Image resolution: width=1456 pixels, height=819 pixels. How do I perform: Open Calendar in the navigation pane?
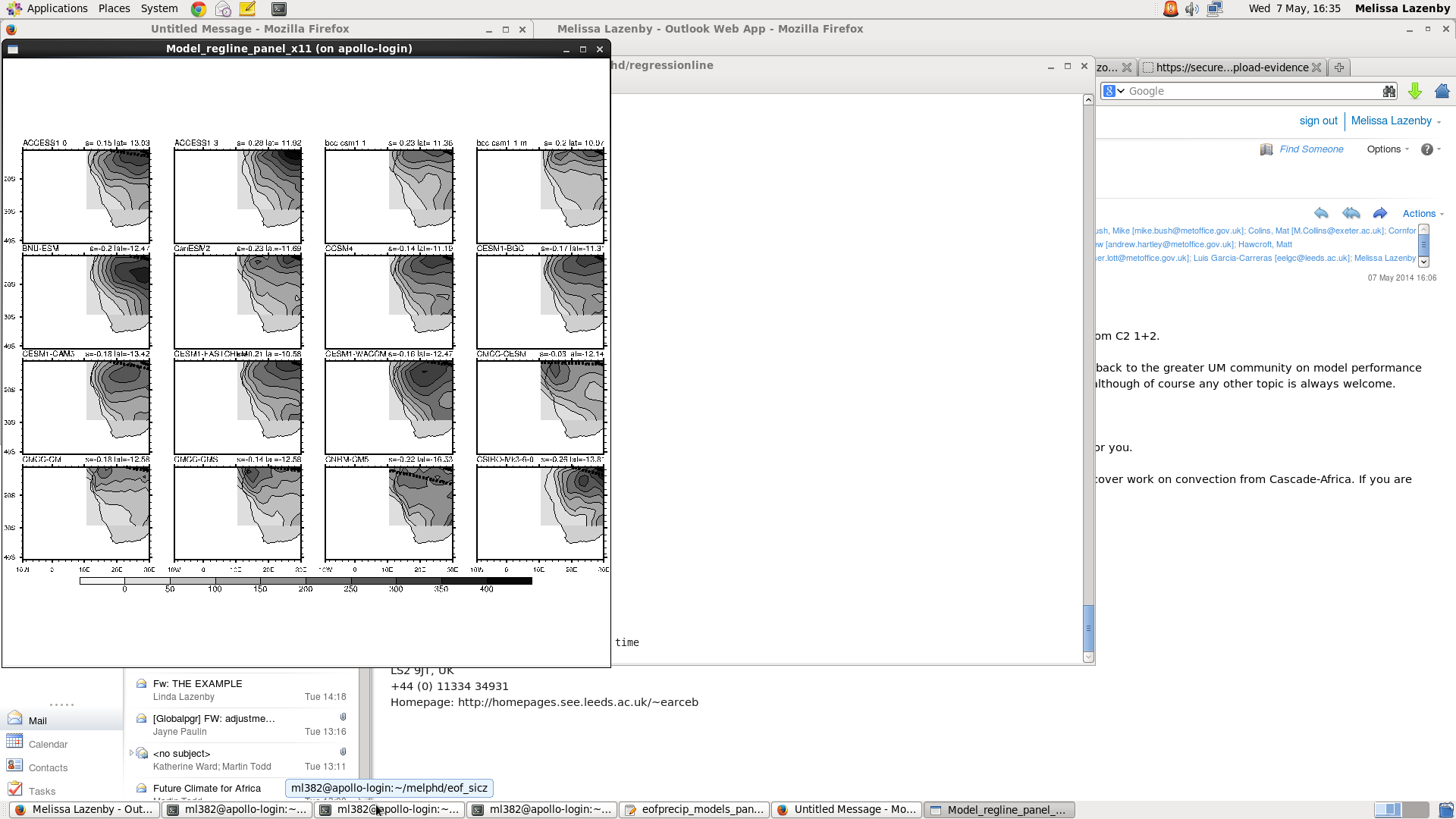coord(48,745)
